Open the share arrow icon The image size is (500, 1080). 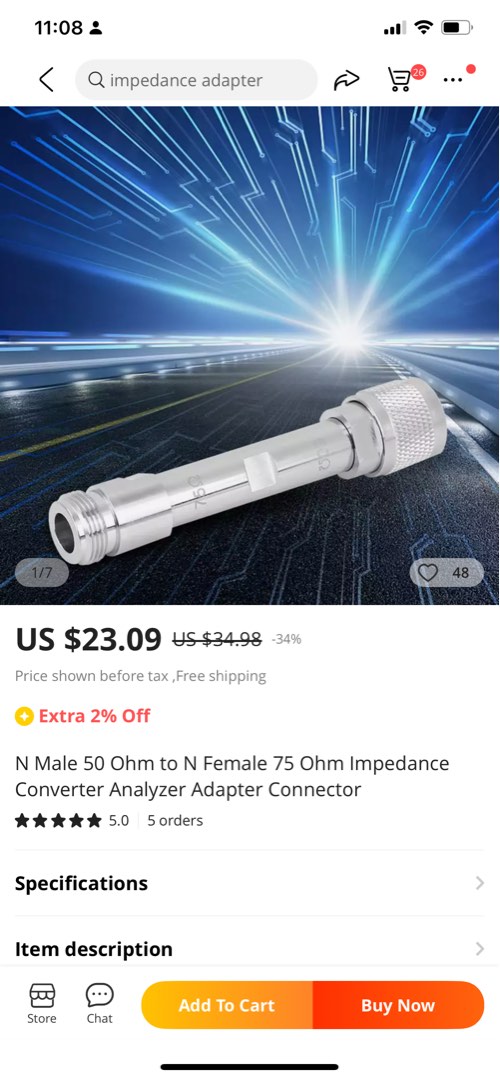pos(346,80)
